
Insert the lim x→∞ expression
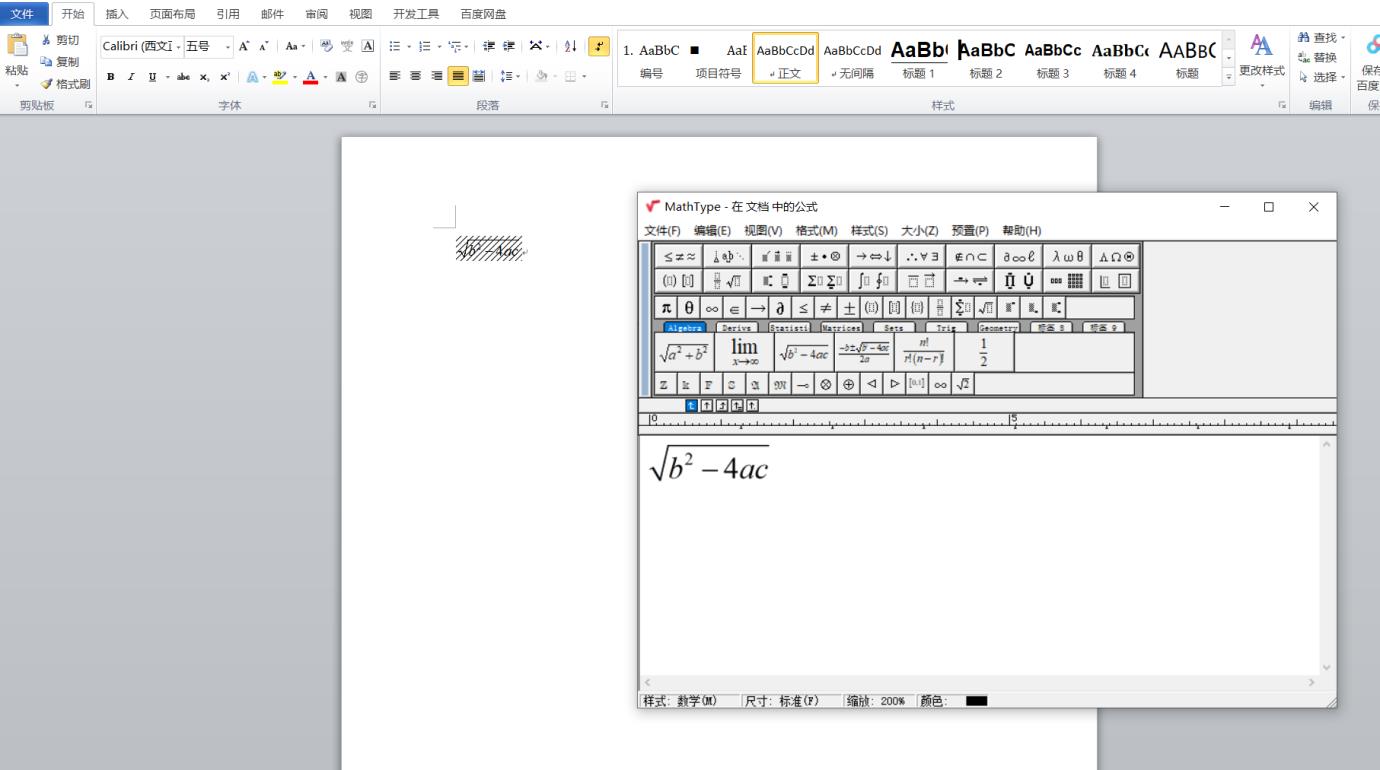pyautogui.click(x=744, y=352)
